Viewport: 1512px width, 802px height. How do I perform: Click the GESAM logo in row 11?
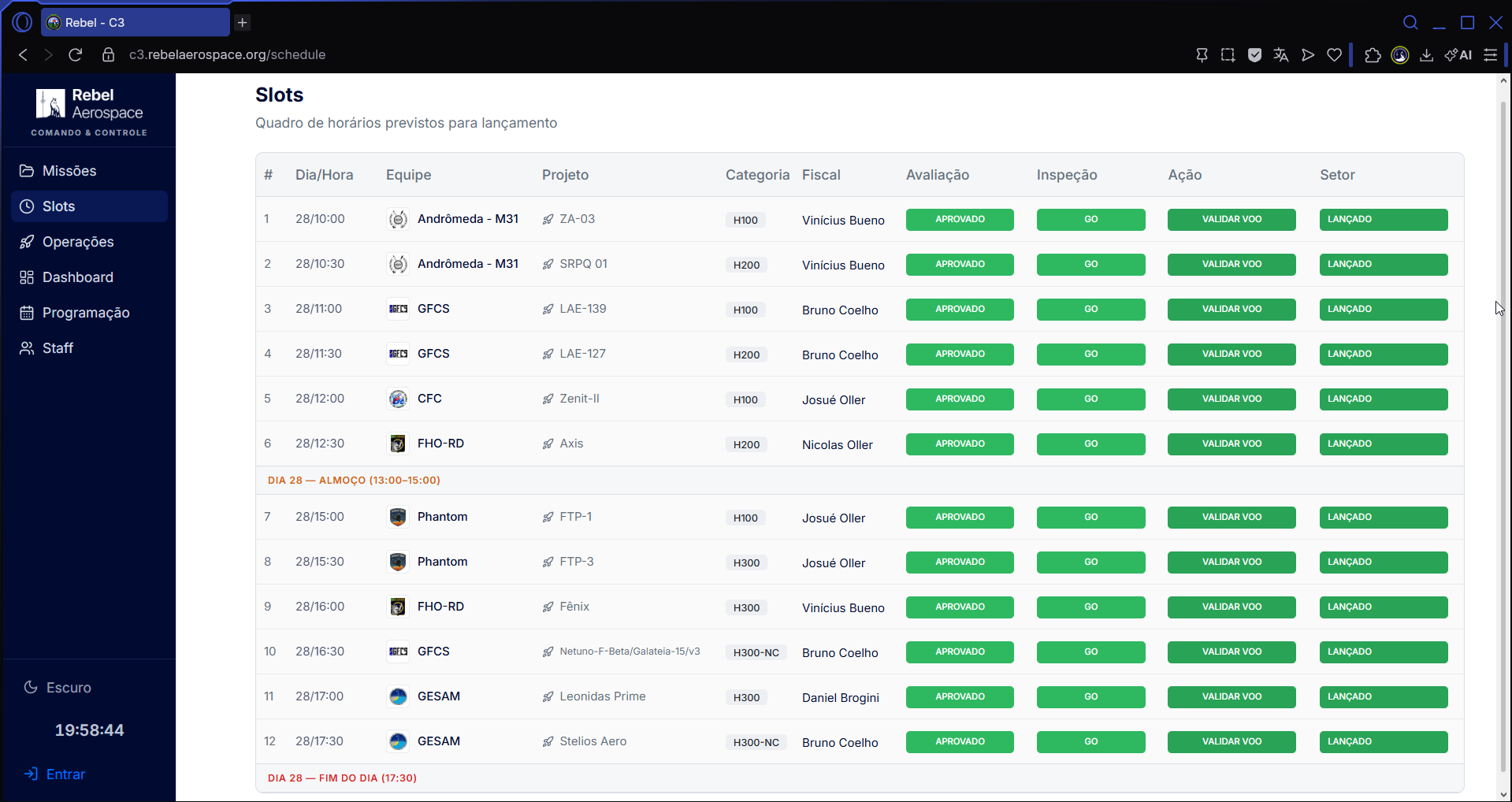(x=398, y=696)
